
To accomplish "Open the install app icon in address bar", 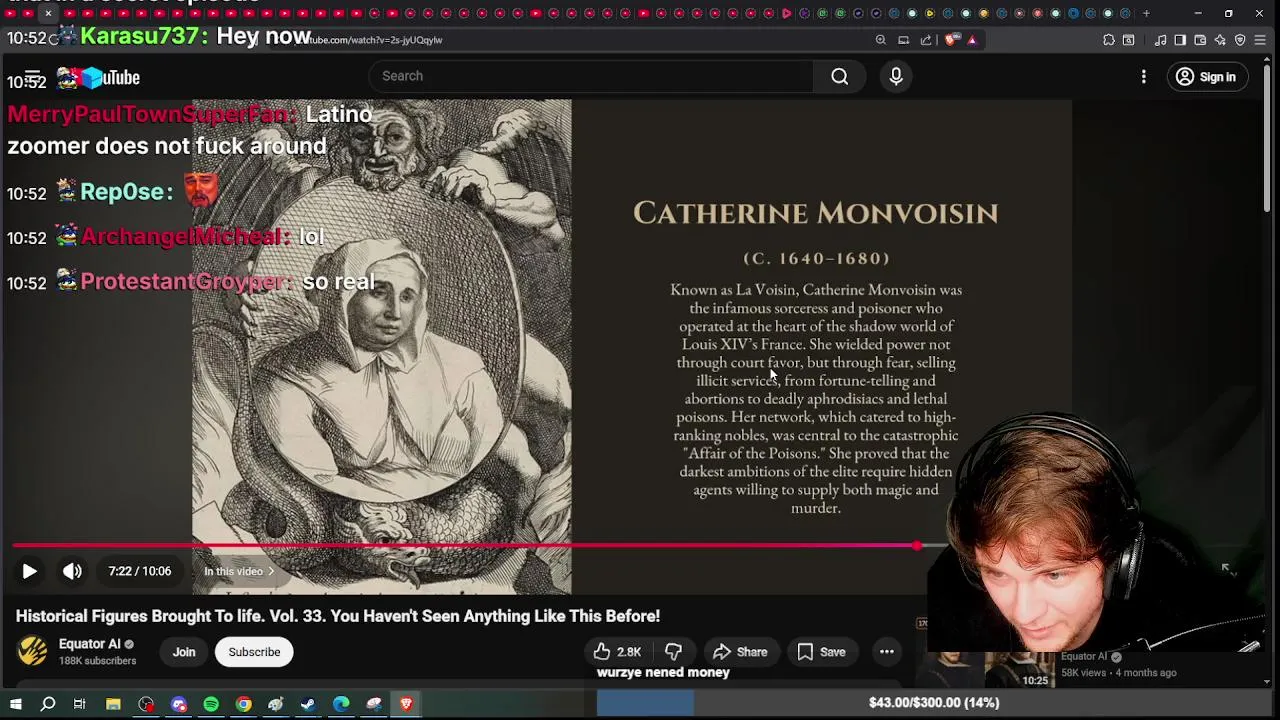I will point(903,40).
